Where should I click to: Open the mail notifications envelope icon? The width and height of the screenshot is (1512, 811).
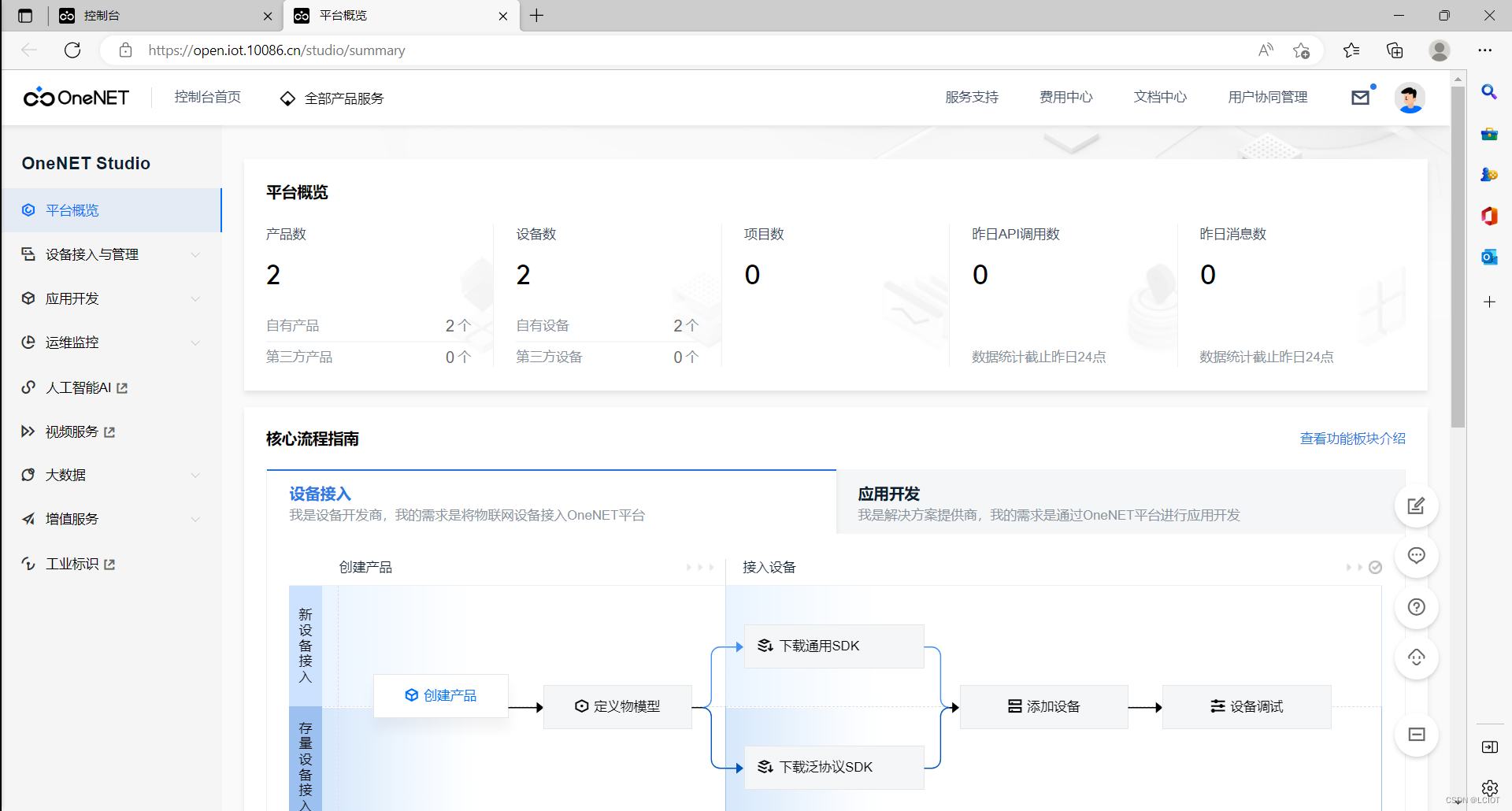click(1361, 98)
